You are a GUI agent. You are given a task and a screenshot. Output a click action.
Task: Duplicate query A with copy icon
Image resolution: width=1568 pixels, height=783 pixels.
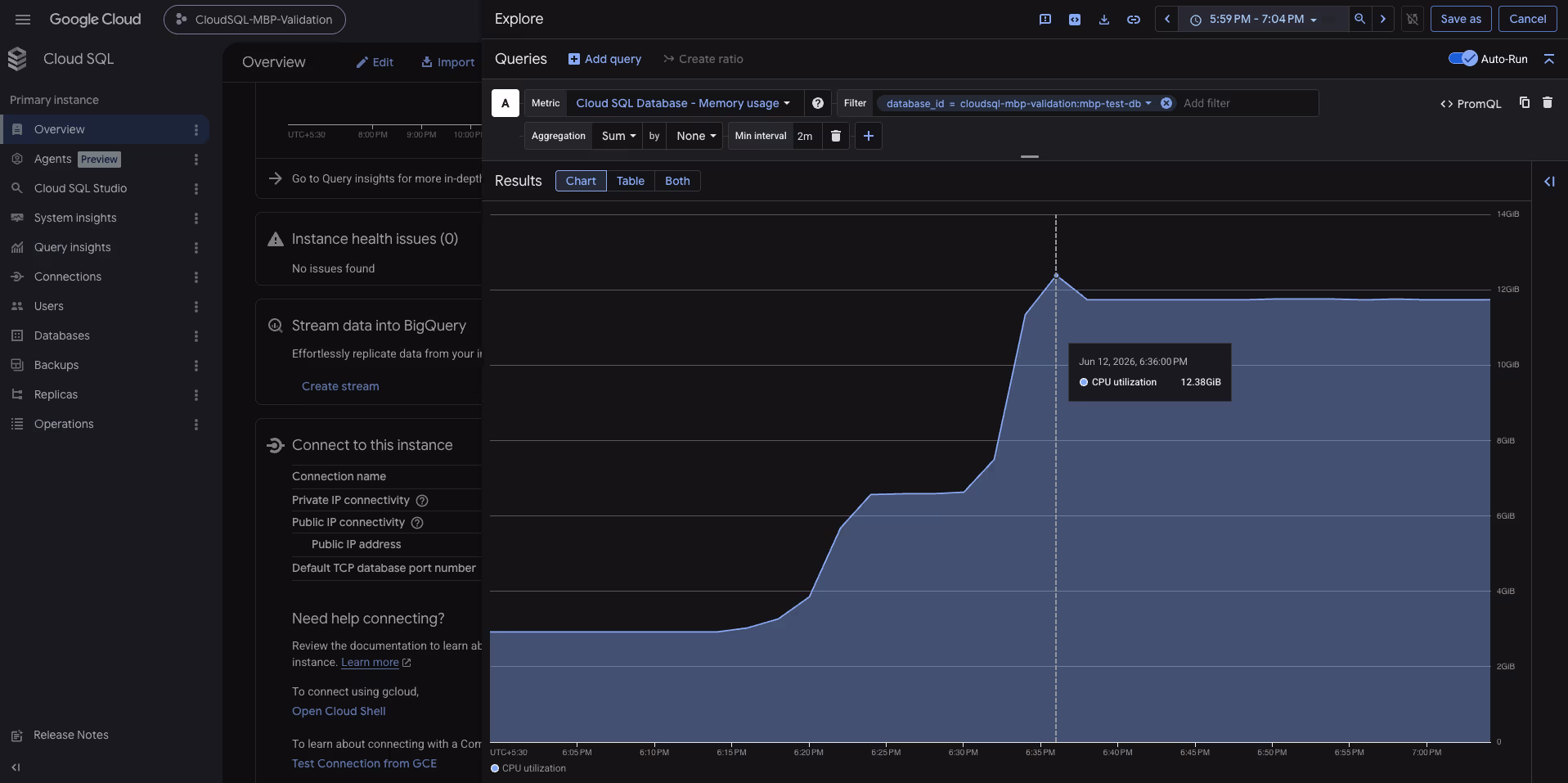pos(1525,102)
